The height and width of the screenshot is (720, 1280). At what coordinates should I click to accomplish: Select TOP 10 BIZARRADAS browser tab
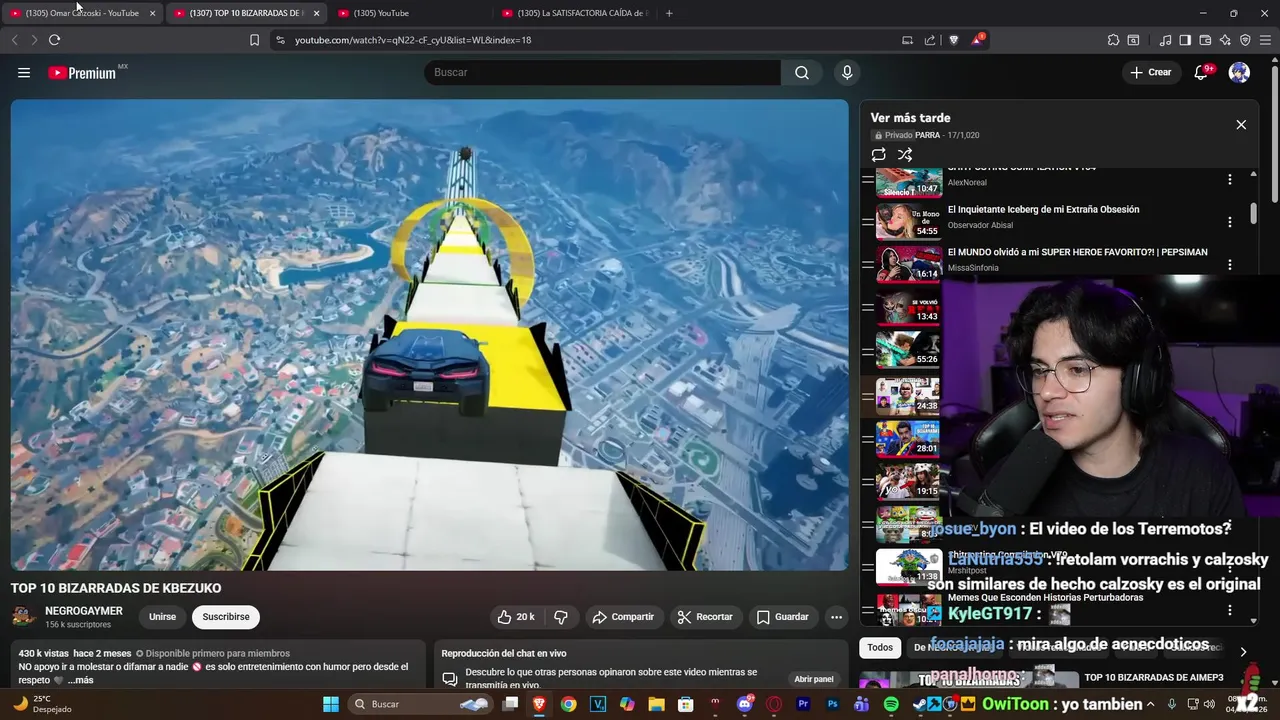[246, 13]
